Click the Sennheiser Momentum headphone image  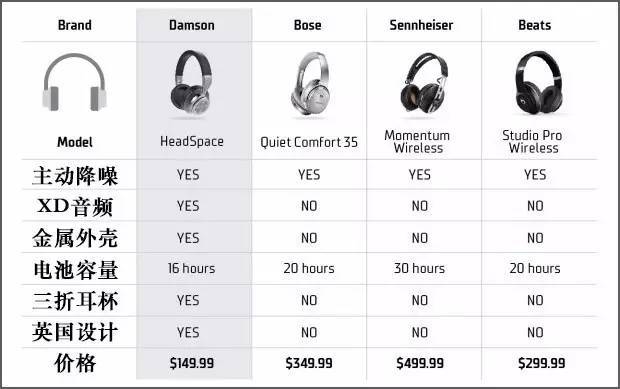click(424, 83)
